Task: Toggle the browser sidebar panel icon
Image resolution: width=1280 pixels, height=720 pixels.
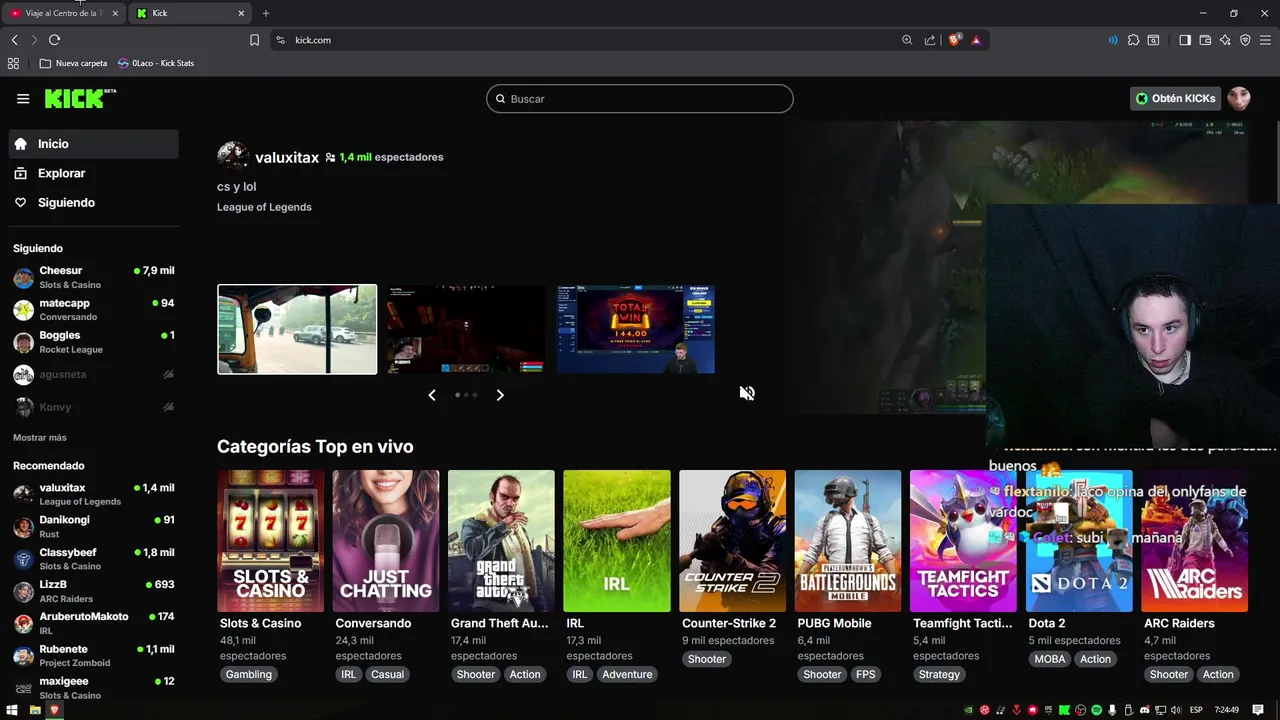Action: tap(1185, 40)
